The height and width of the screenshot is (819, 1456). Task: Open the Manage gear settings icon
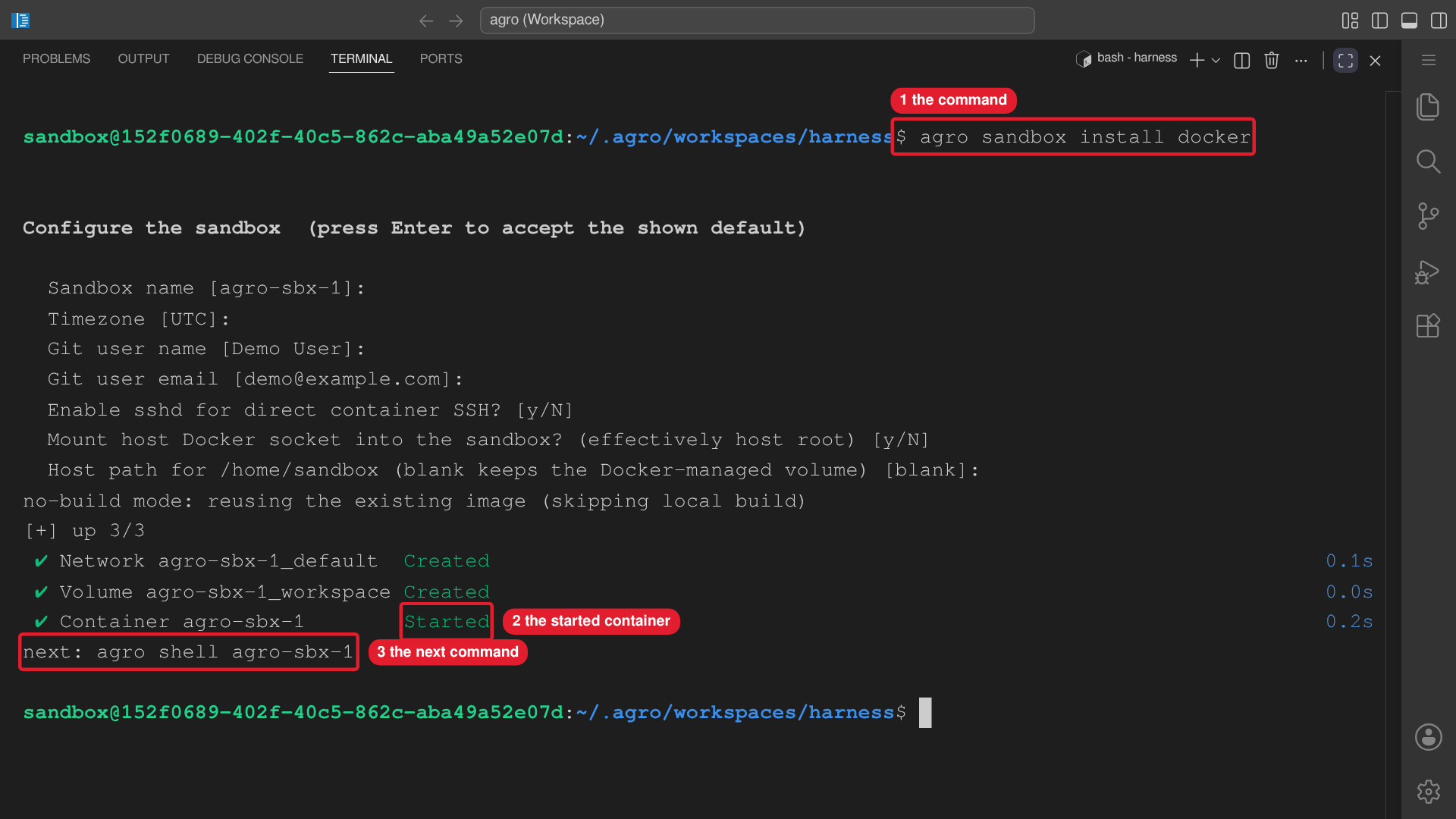point(1428,792)
